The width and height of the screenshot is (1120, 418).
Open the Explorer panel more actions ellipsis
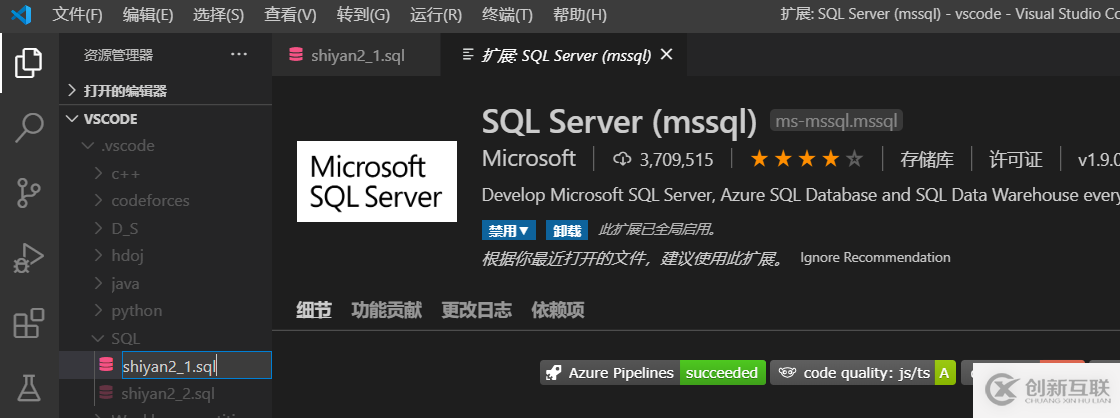[x=239, y=54]
